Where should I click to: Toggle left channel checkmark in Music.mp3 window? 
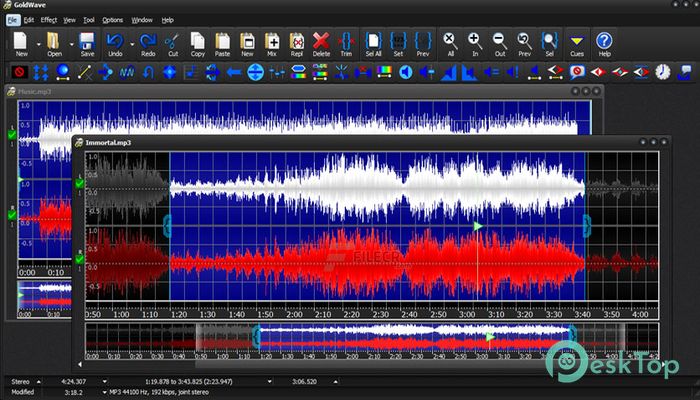[12, 134]
